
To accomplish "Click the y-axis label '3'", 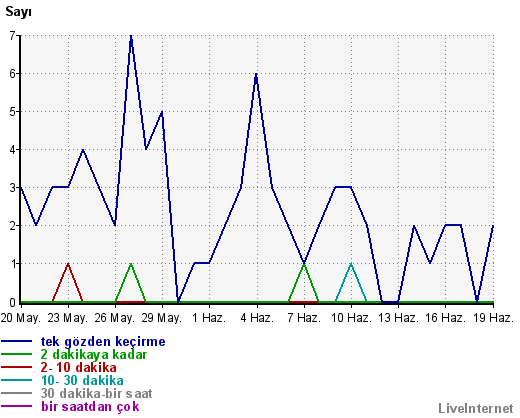I will tap(13, 188).
